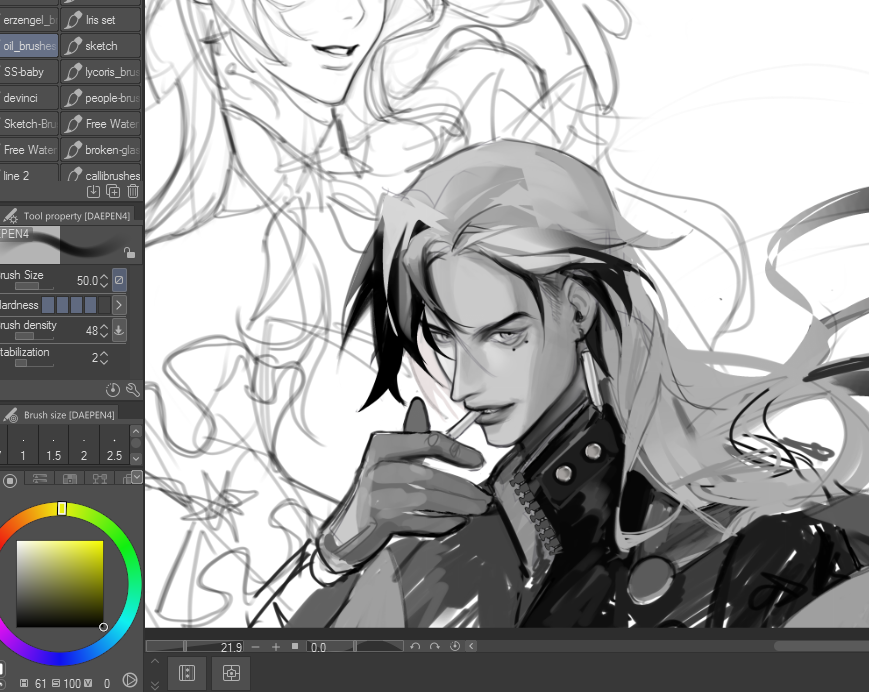The image size is (869, 692).
Task: Zoom in the canvas with plus button
Action: click(x=275, y=647)
